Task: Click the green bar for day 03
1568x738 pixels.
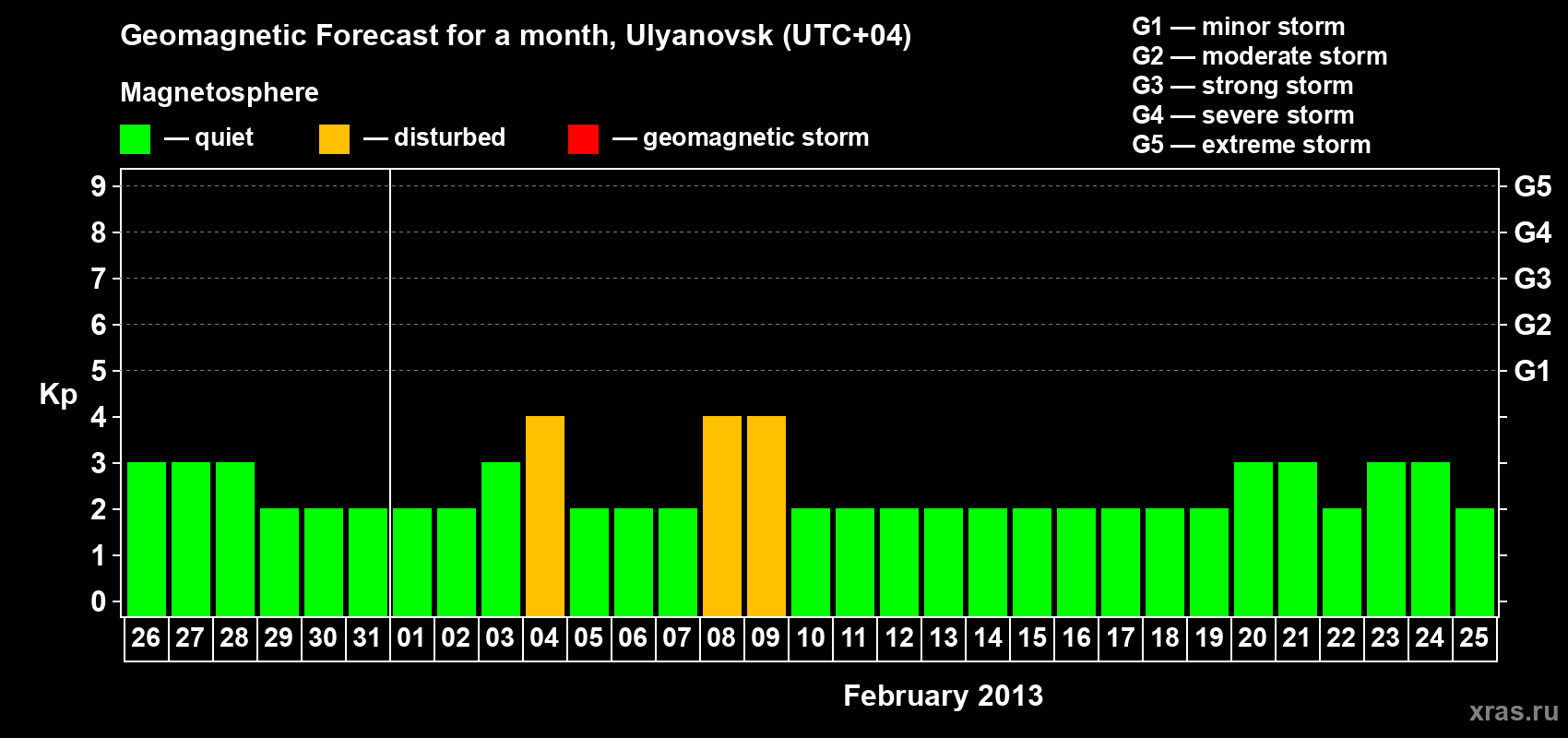Action: point(501,540)
